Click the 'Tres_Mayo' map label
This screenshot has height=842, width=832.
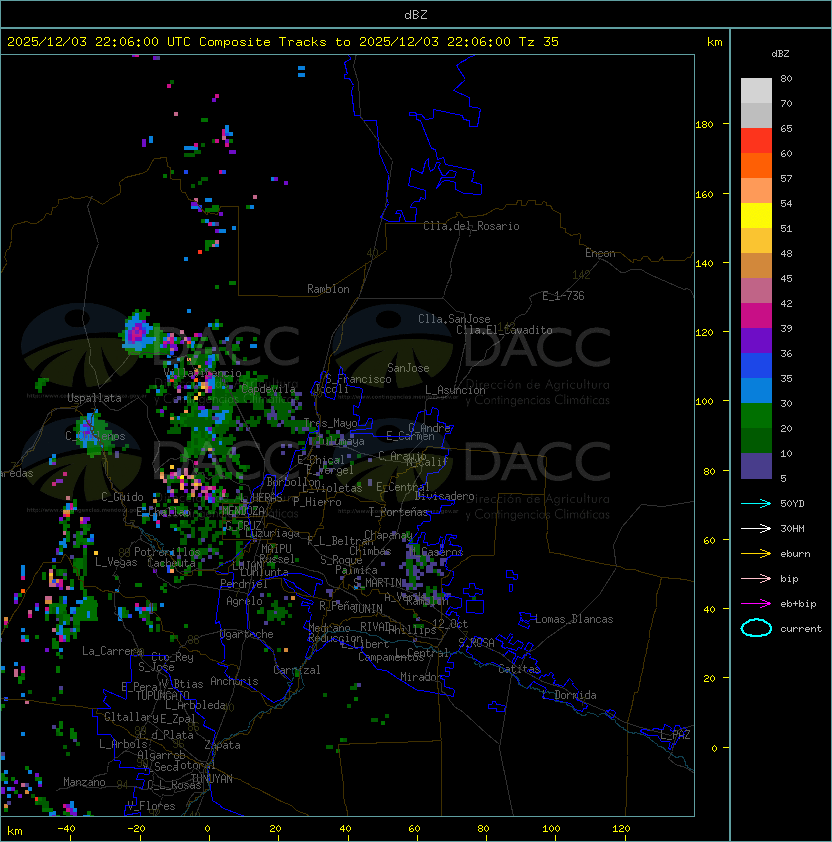point(330,423)
